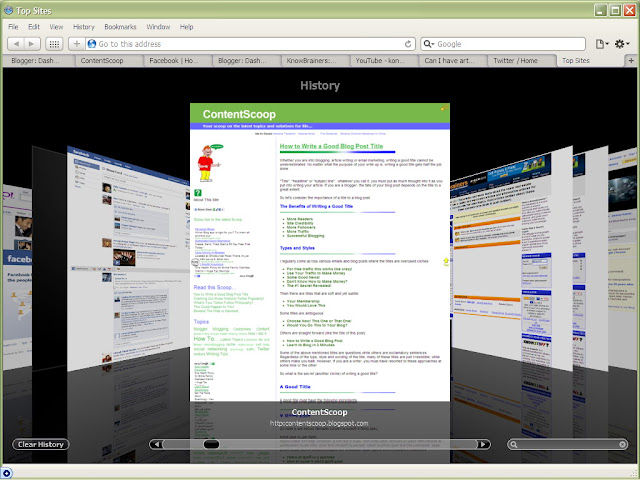Switch to the YouTube tab
Viewport: 640px width, 480px height.
click(384, 60)
